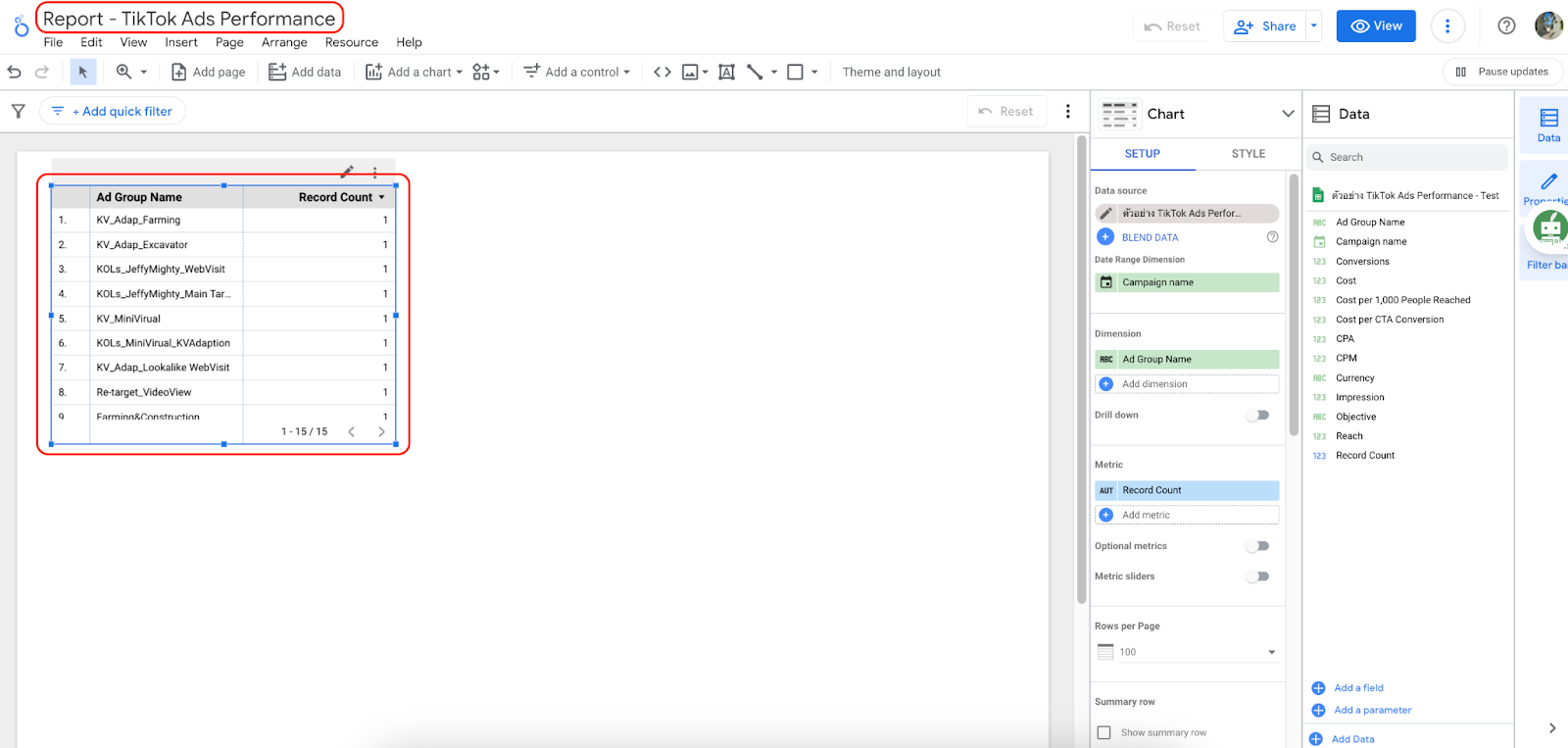Click Add quick filter
This screenshot has width=1568, height=748.
click(113, 111)
